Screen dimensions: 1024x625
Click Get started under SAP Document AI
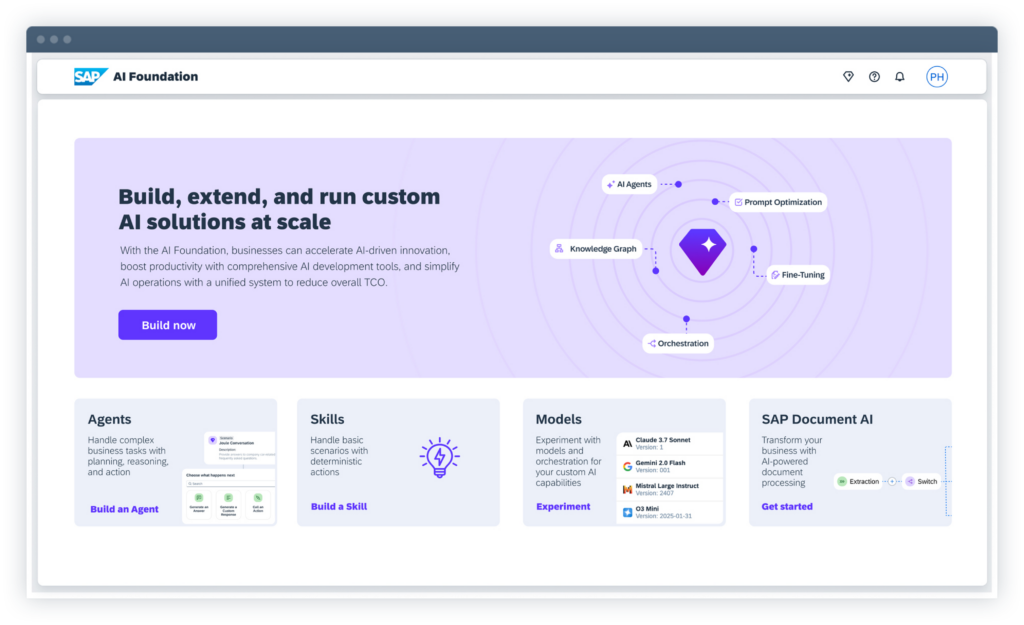786,506
